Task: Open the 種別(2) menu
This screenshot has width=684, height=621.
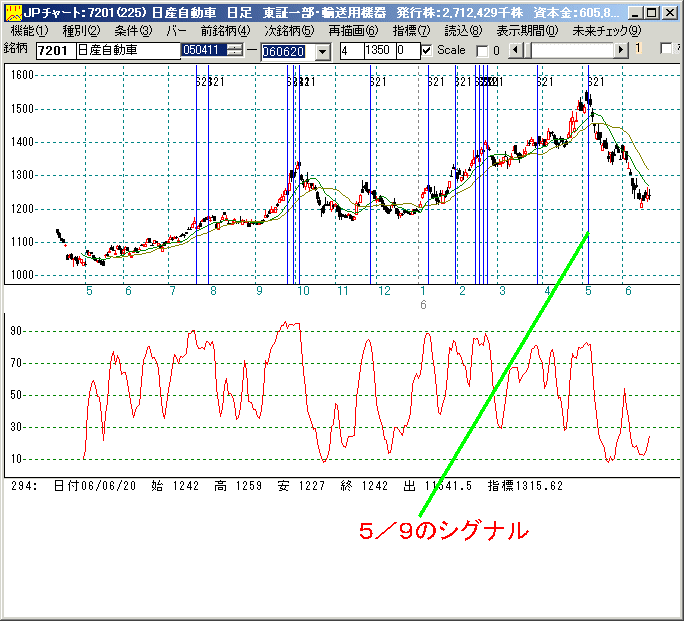Action: pyautogui.click(x=81, y=31)
